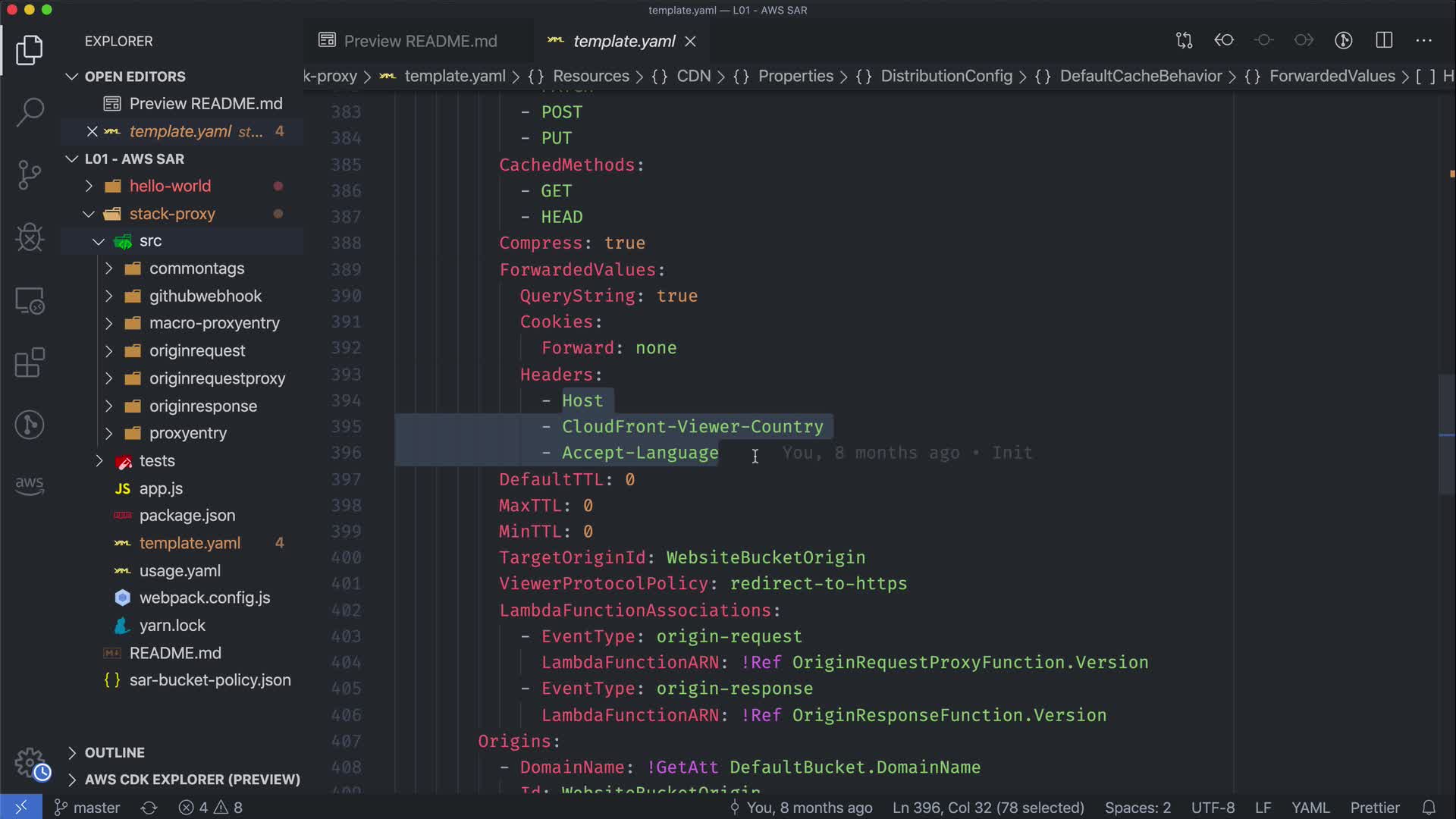The height and width of the screenshot is (819, 1456).
Task: Close the template.yaml editor tab
Action: [x=690, y=42]
